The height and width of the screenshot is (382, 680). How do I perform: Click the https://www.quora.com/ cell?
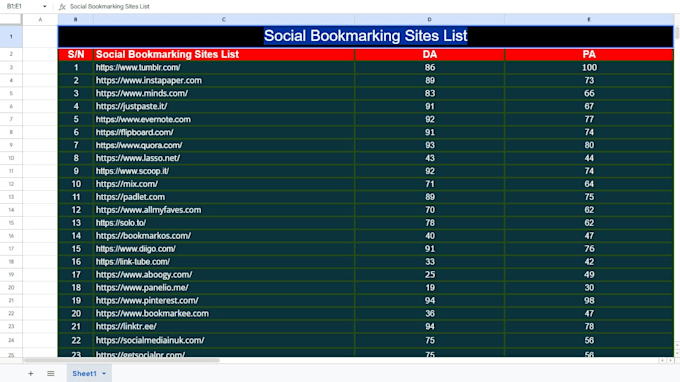224,145
